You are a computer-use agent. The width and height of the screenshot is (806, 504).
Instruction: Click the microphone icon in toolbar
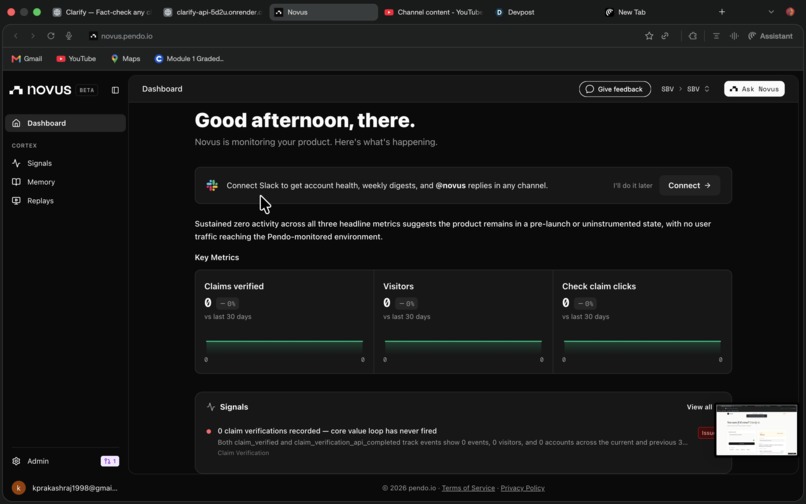coord(68,36)
